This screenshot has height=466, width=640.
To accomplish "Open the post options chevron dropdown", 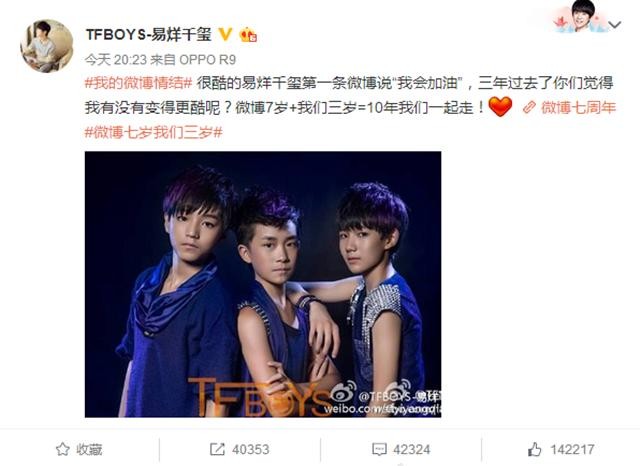I will (615, 25).
